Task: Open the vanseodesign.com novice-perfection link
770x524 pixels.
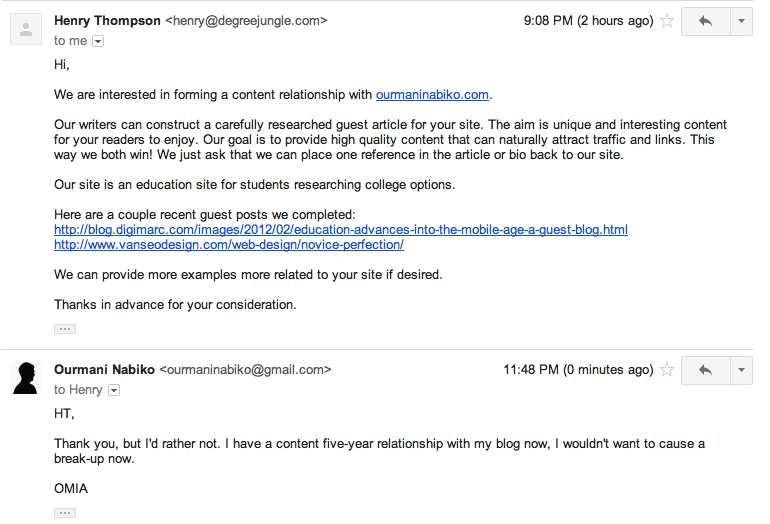Action: [229, 245]
